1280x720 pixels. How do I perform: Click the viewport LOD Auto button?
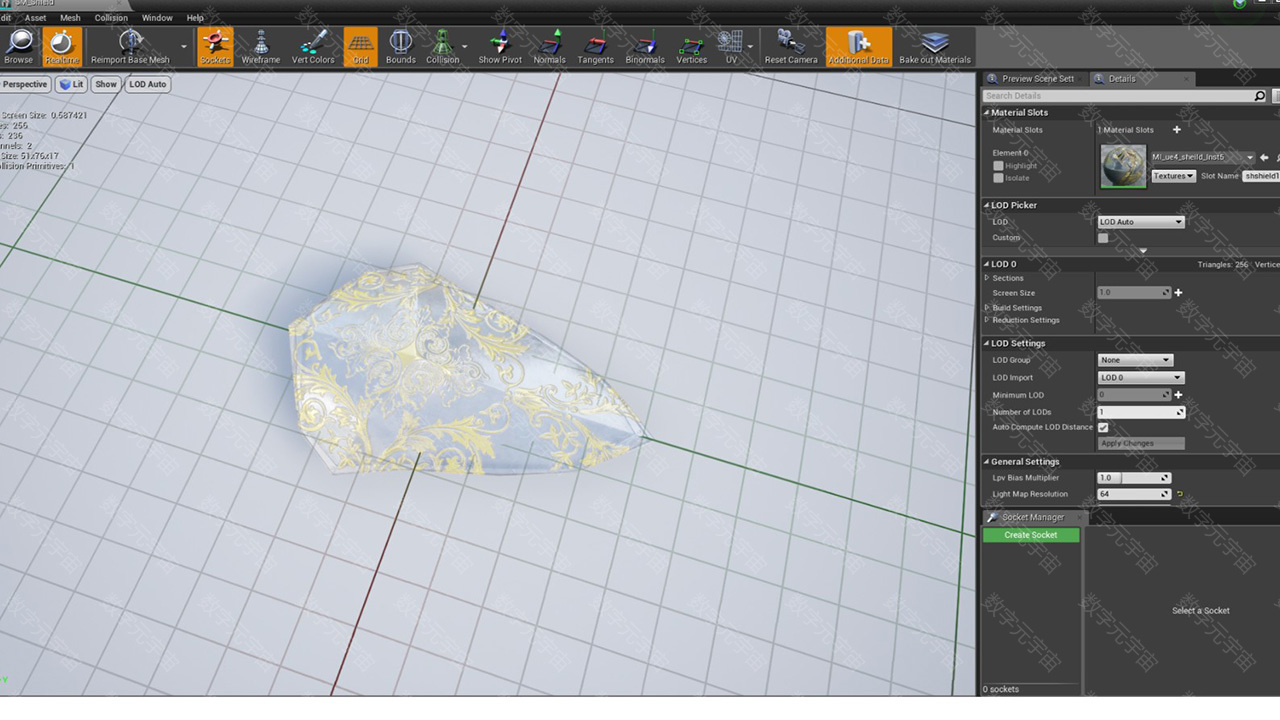[x=148, y=84]
